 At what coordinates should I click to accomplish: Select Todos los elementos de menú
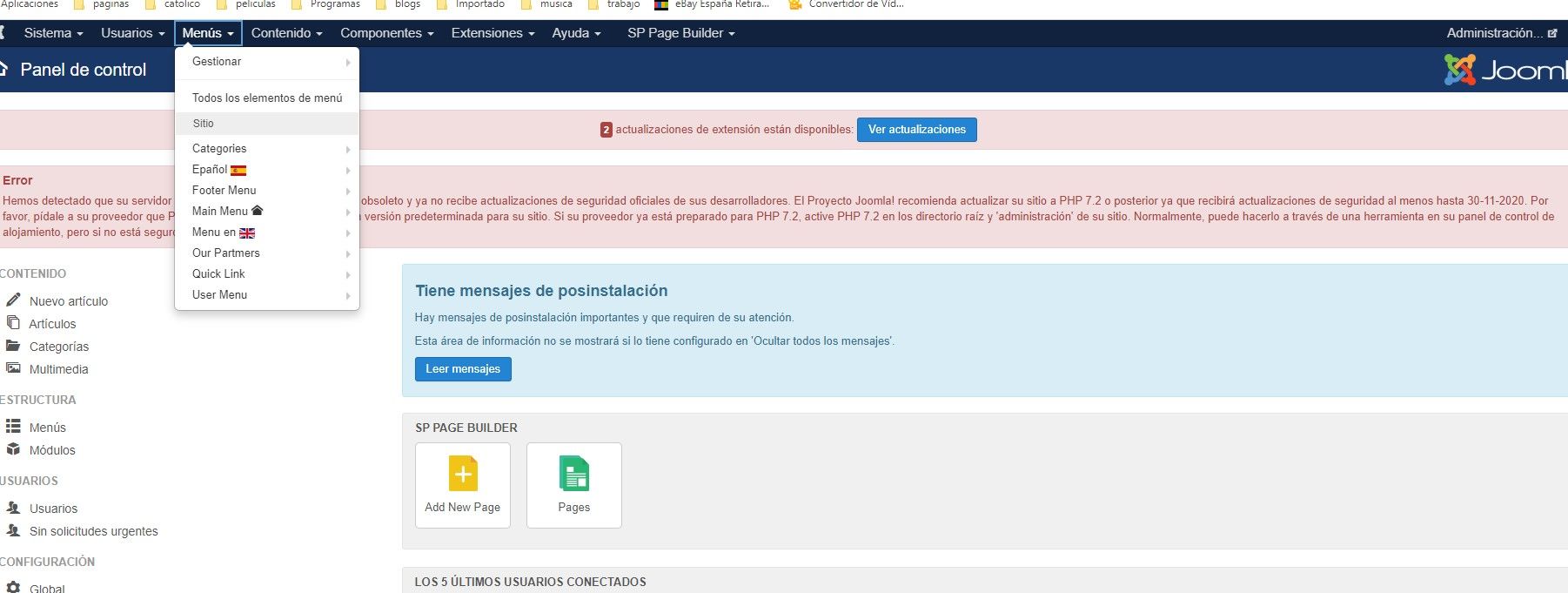pyautogui.click(x=267, y=98)
